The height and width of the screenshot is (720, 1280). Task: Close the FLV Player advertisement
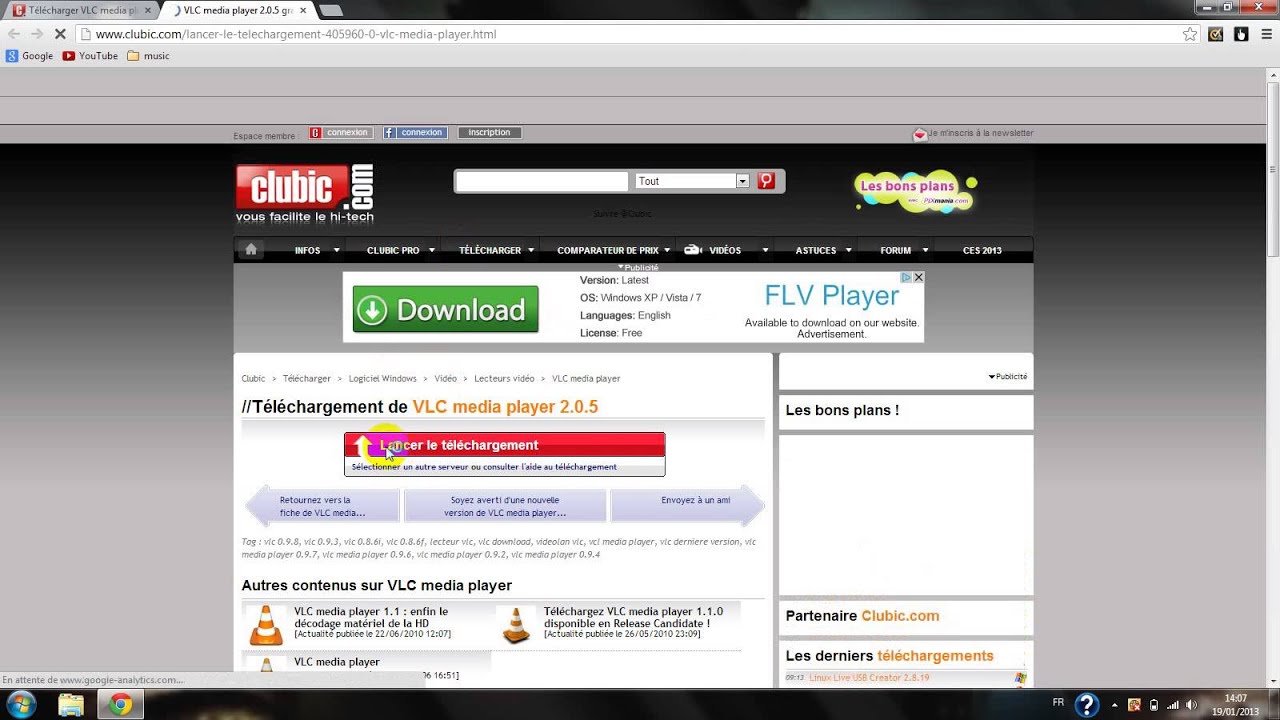point(918,278)
